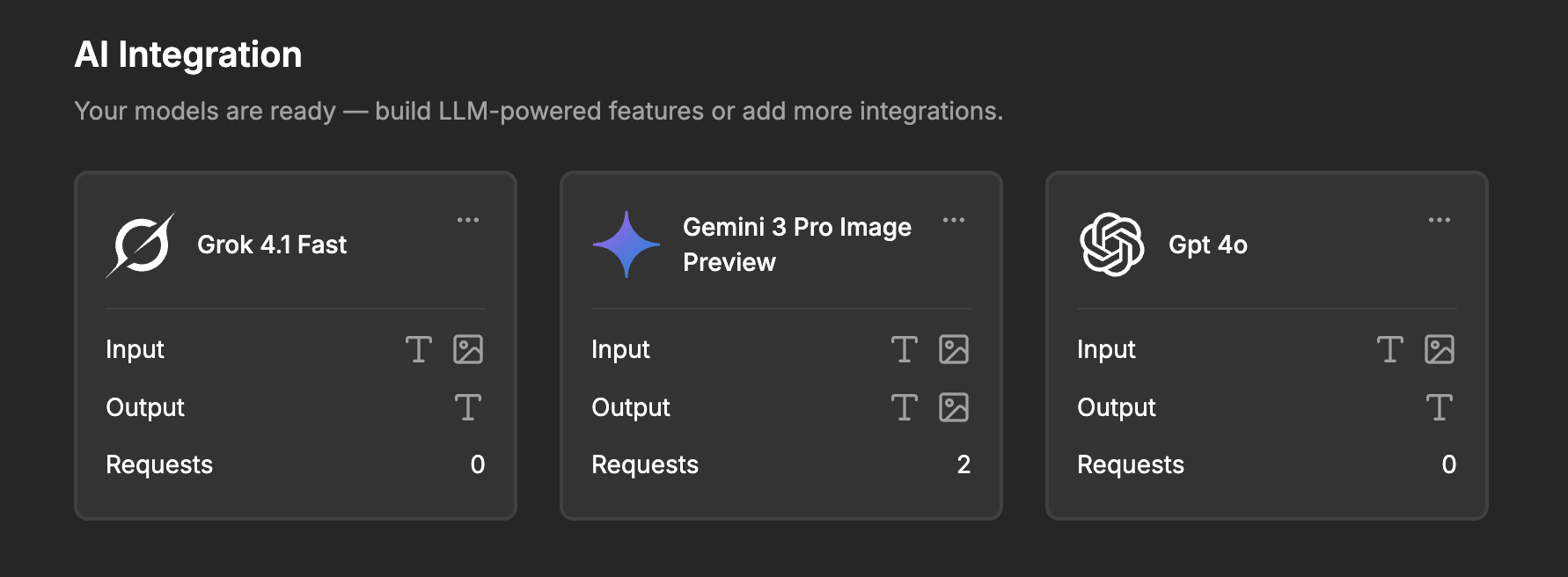
Task: Click text input icon in Gpt 4o Input row
Action: tap(1390, 349)
